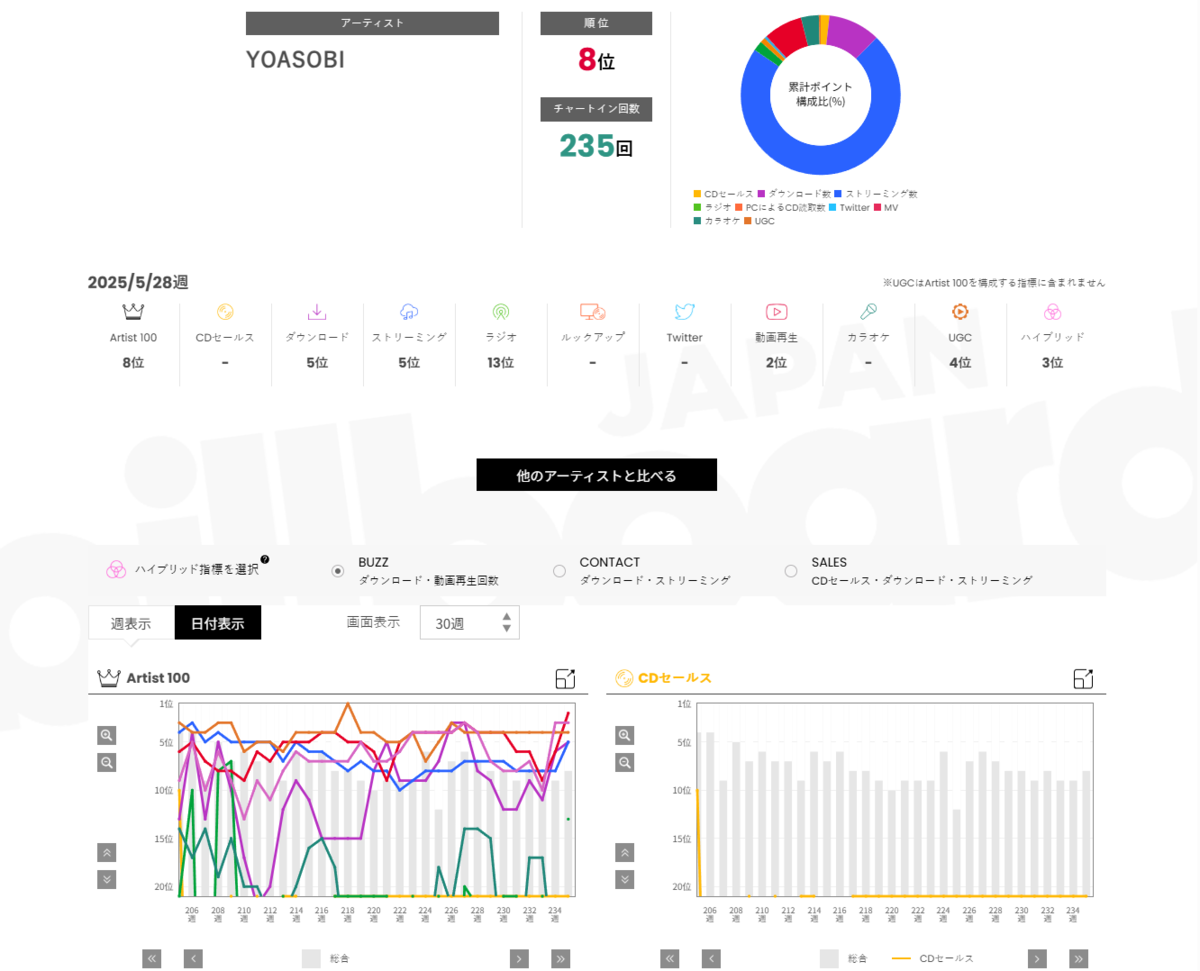Switch to the 週表示 tab
This screenshot has height=971, width=1200.
[131, 623]
